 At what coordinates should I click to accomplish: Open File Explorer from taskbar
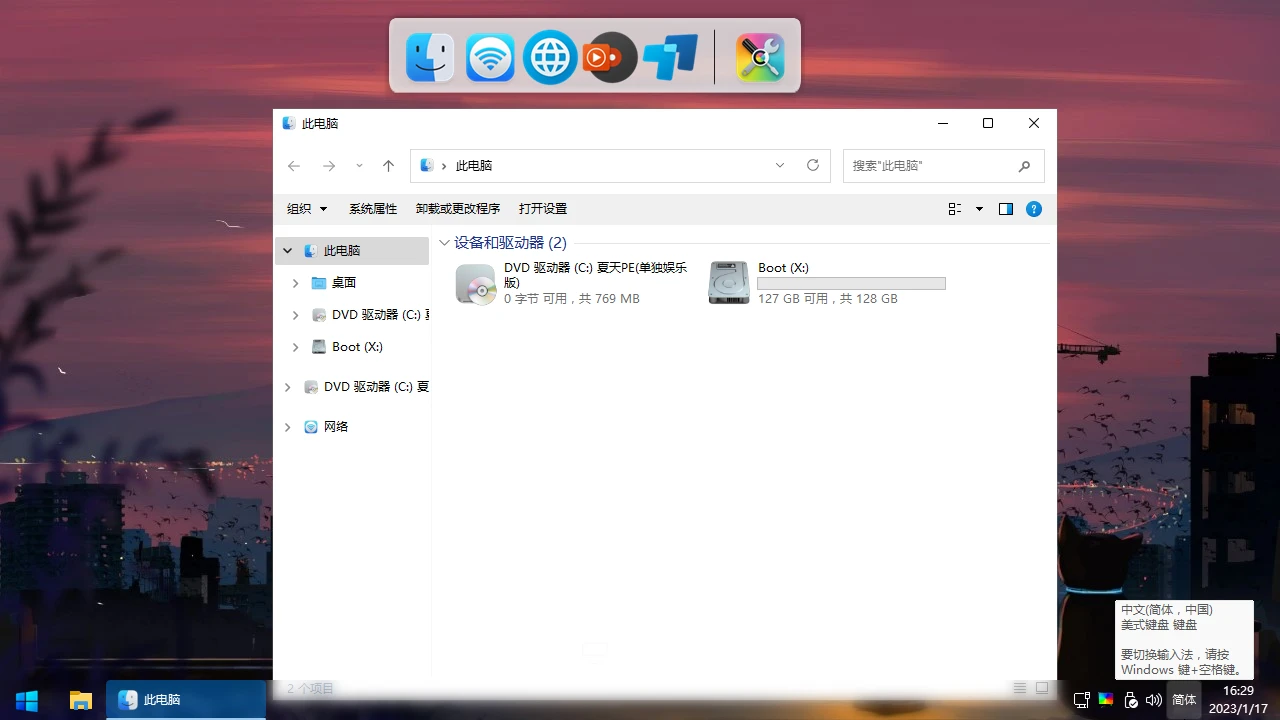click(x=81, y=700)
